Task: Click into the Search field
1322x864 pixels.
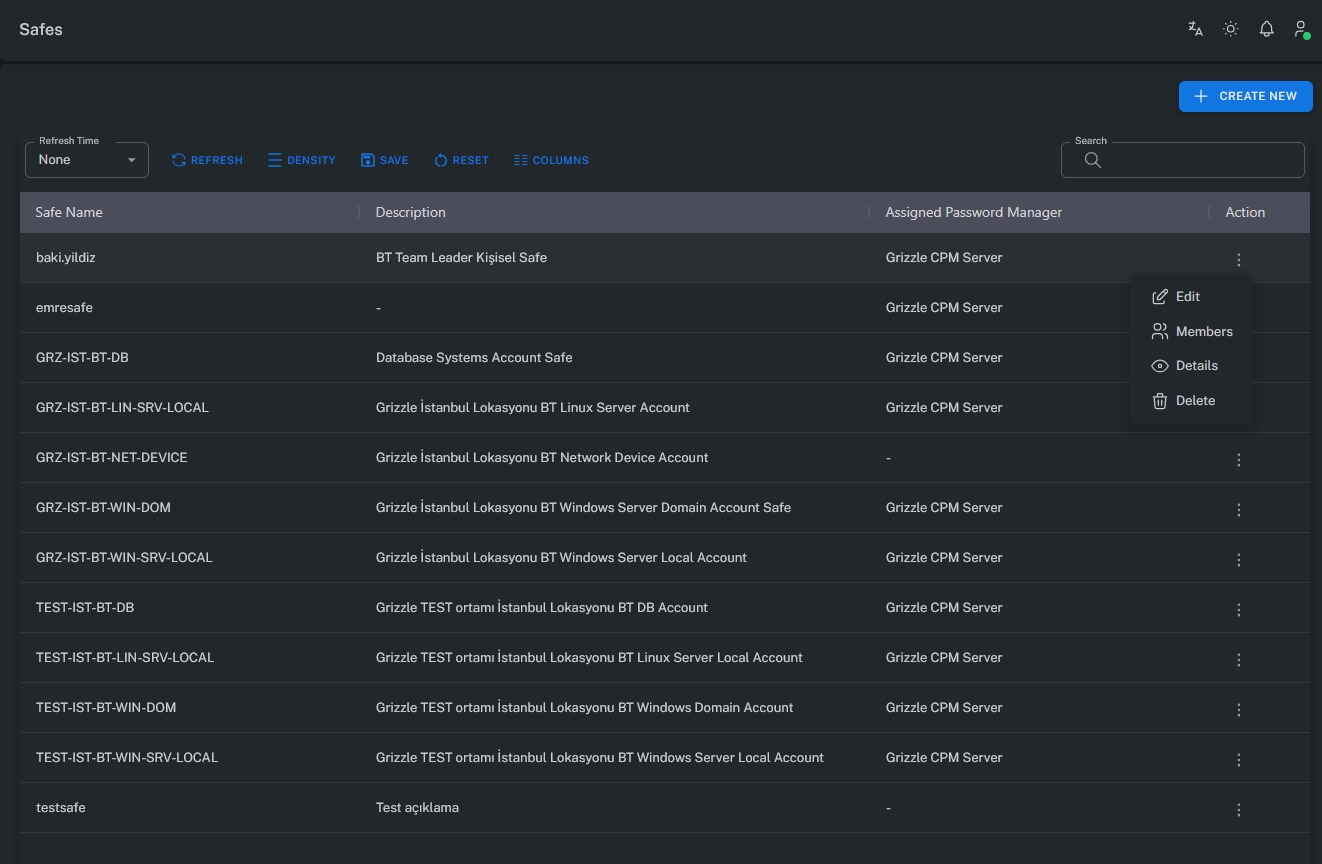Action: 1195,160
